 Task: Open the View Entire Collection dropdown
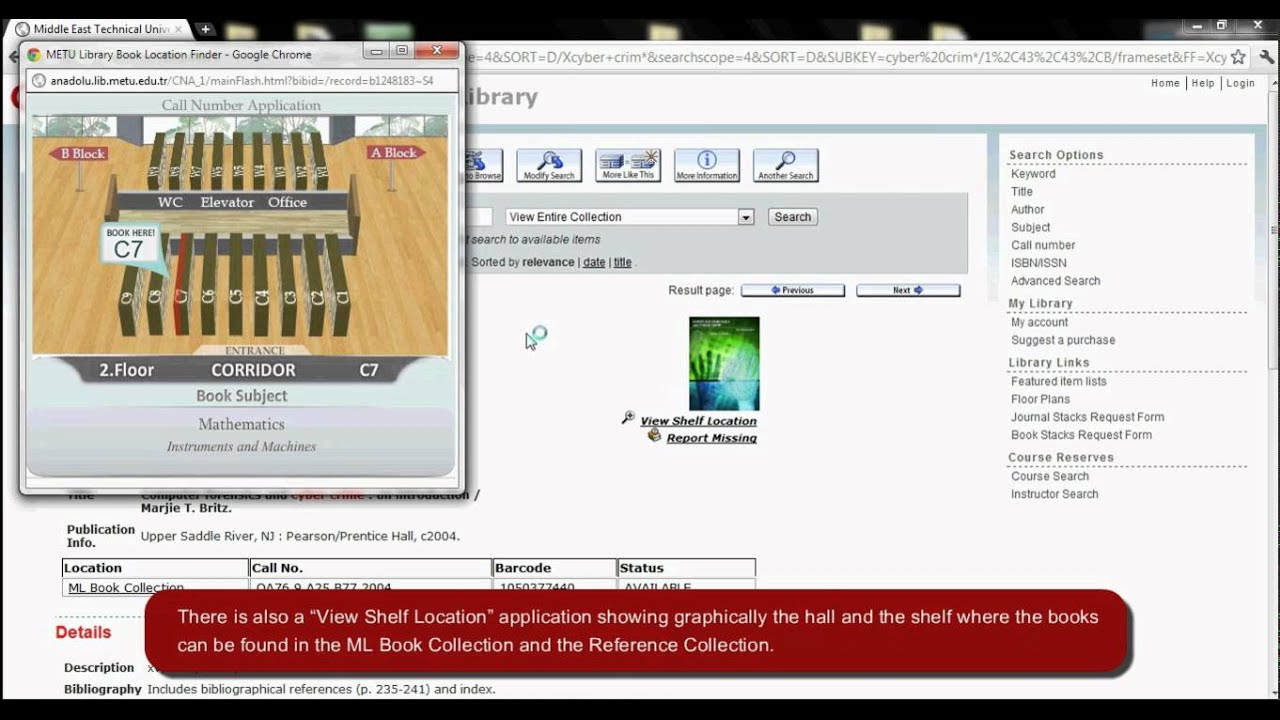(x=630, y=217)
